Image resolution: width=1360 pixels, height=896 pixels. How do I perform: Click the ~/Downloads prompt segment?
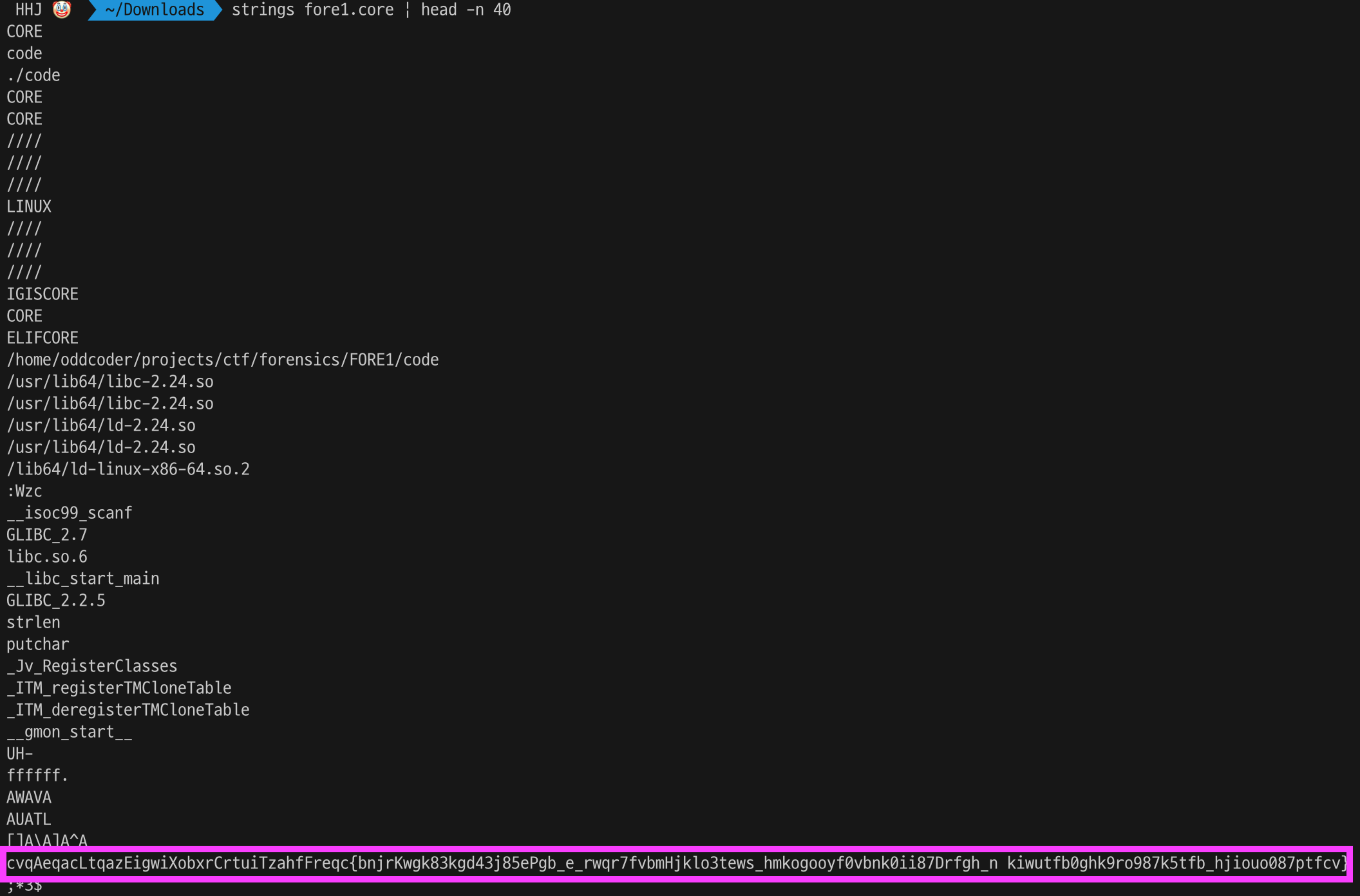pos(155,10)
